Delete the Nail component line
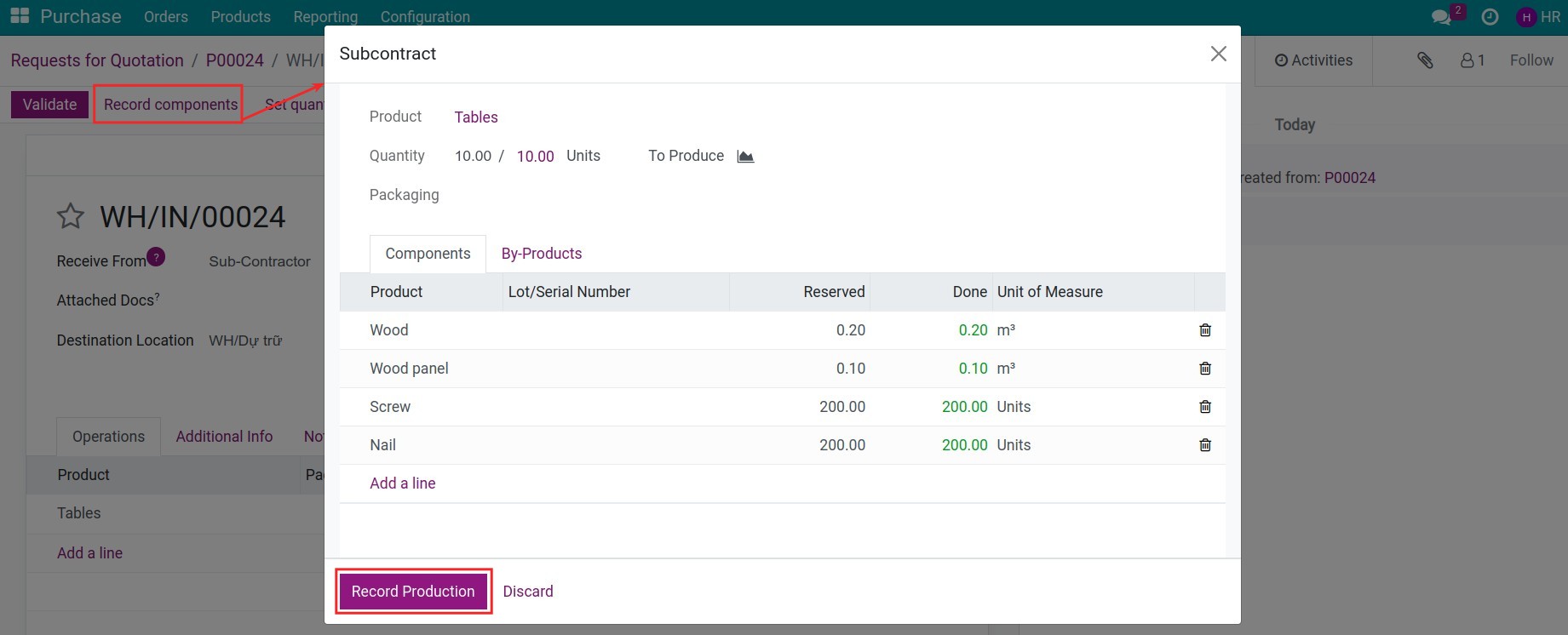The height and width of the screenshot is (635, 1568). (x=1205, y=445)
